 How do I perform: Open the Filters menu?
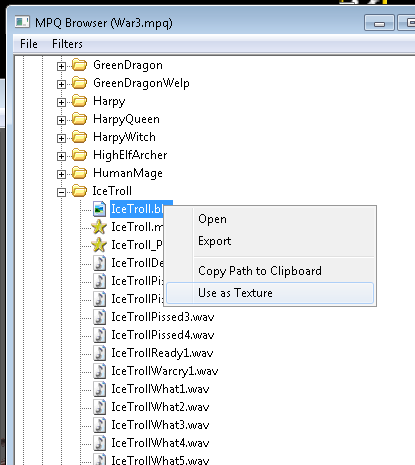(x=67, y=44)
